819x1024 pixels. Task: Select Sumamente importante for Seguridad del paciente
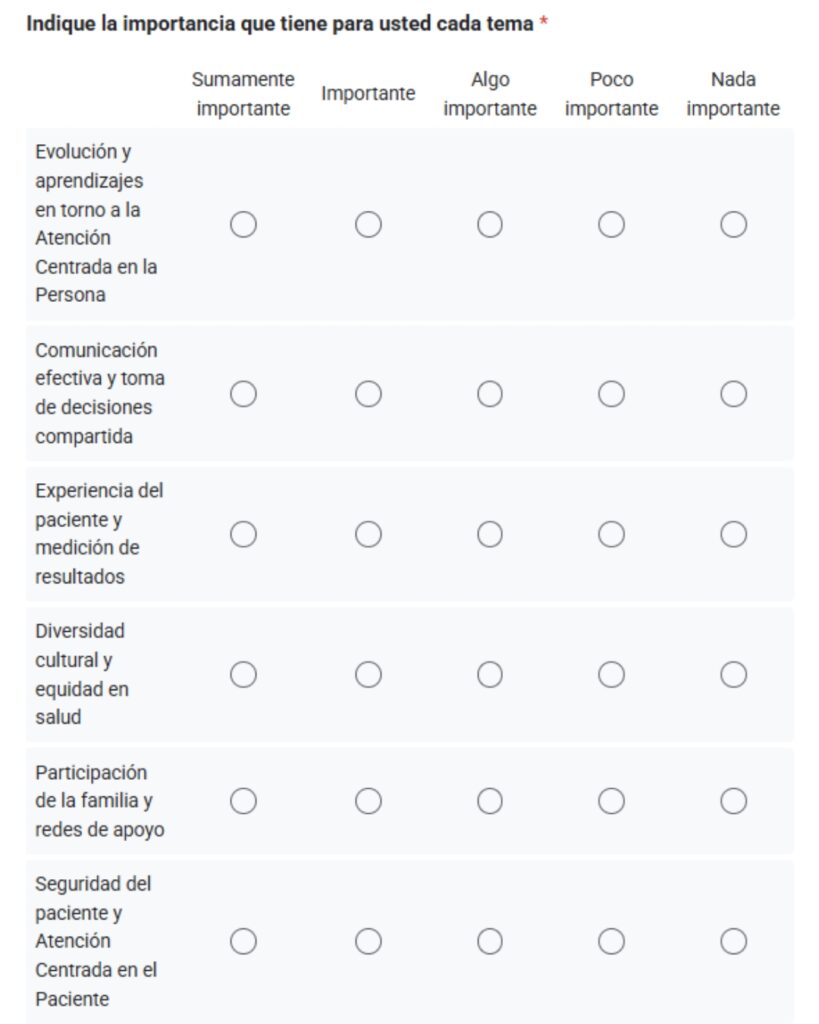243,941
